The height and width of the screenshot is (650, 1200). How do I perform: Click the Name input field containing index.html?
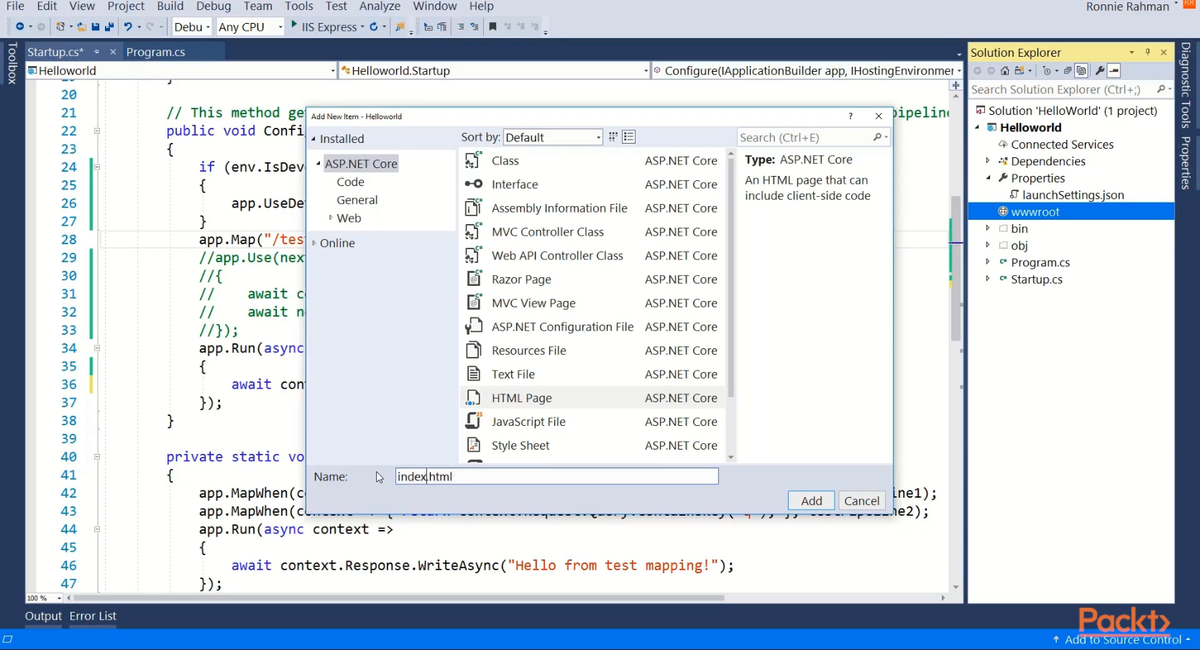(556, 476)
